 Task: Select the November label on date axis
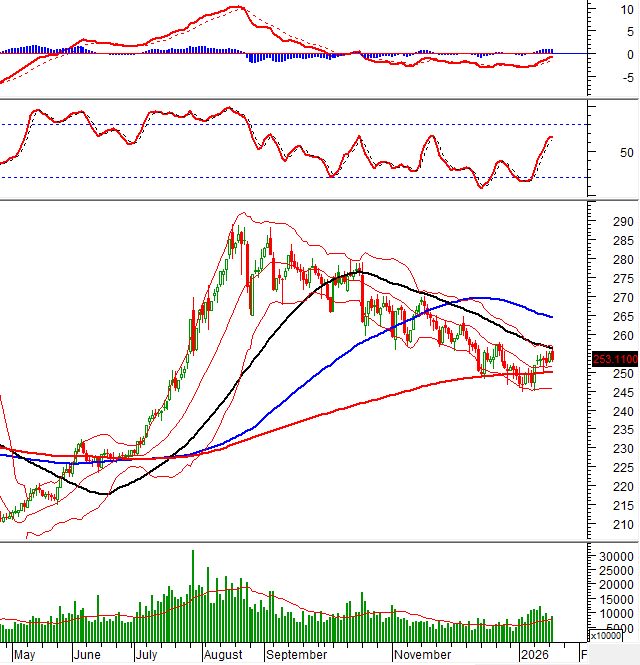coord(423,655)
